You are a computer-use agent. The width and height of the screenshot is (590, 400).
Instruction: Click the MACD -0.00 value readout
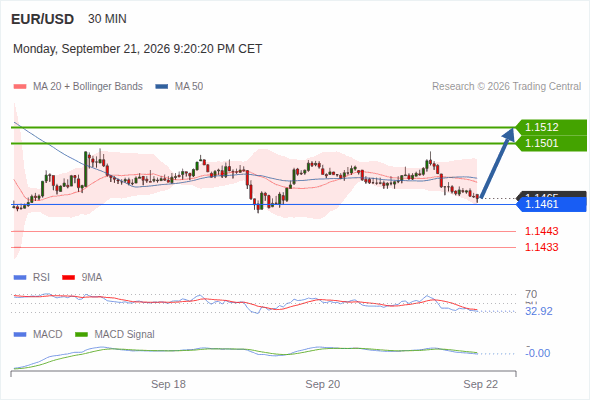tap(538, 353)
